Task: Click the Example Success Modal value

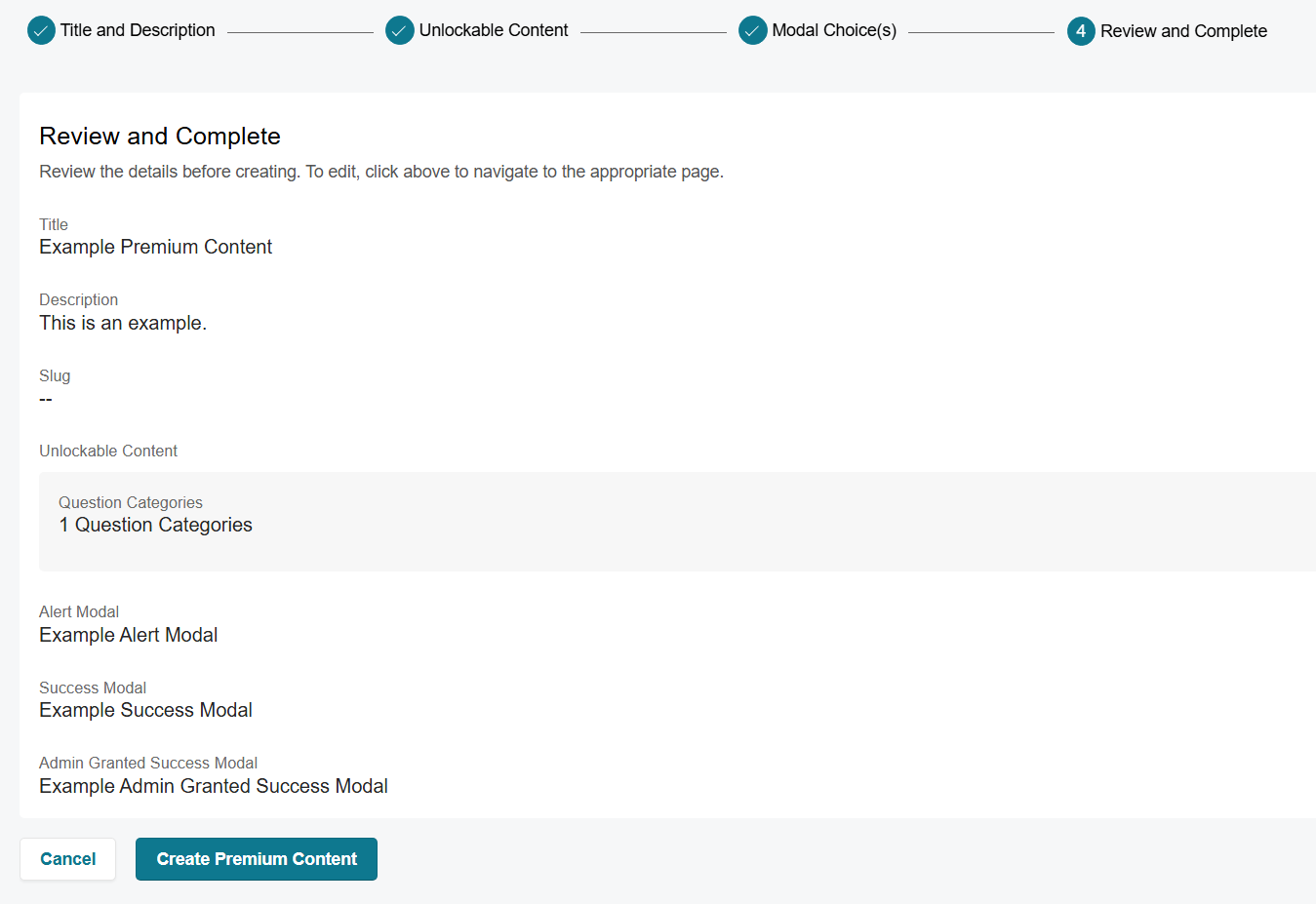Action: tap(145, 711)
